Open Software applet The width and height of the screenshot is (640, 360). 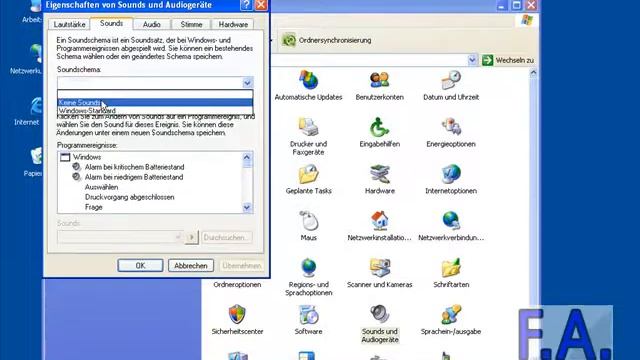[x=308, y=320]
